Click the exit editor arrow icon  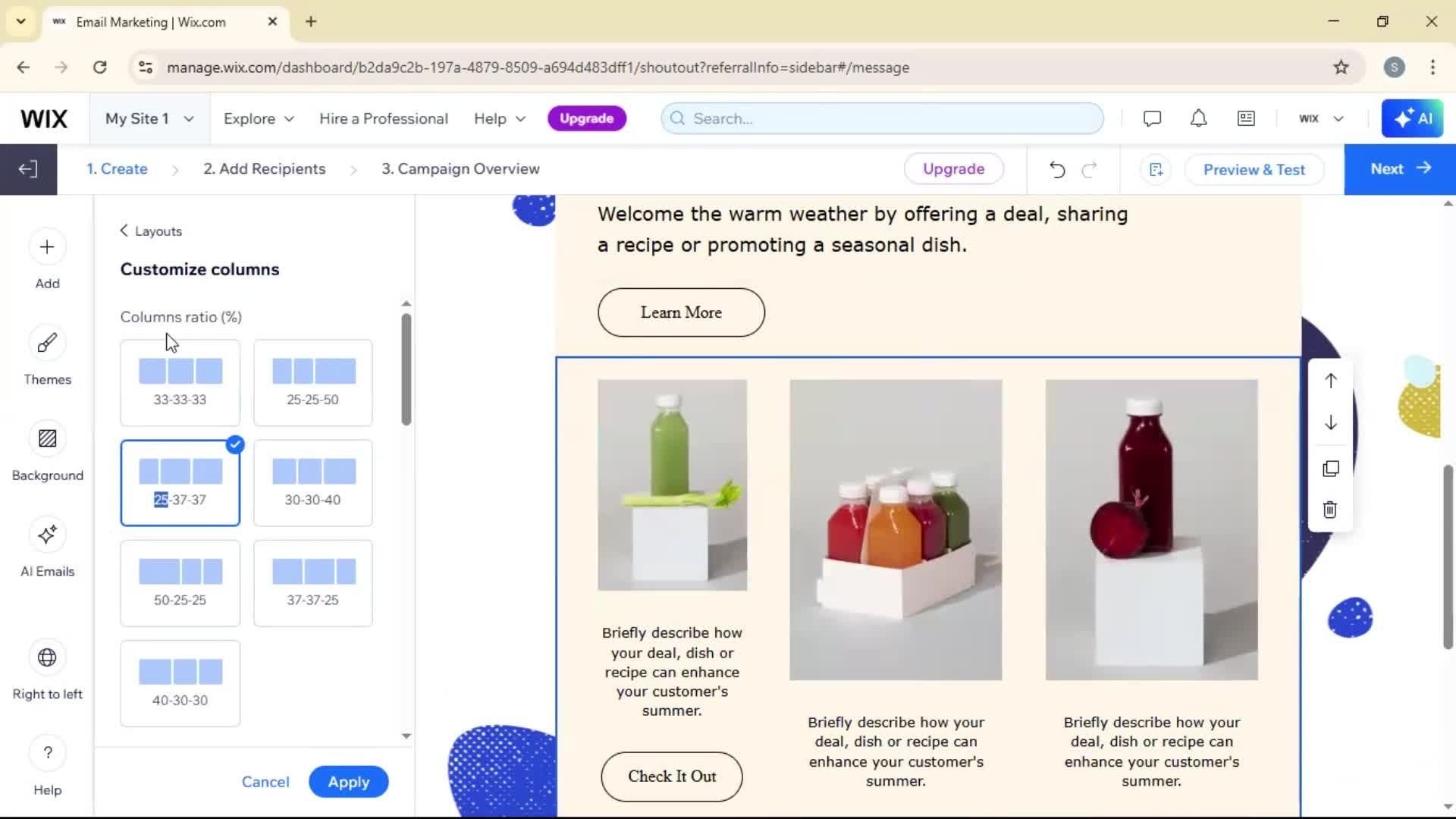tap(28, 169)
